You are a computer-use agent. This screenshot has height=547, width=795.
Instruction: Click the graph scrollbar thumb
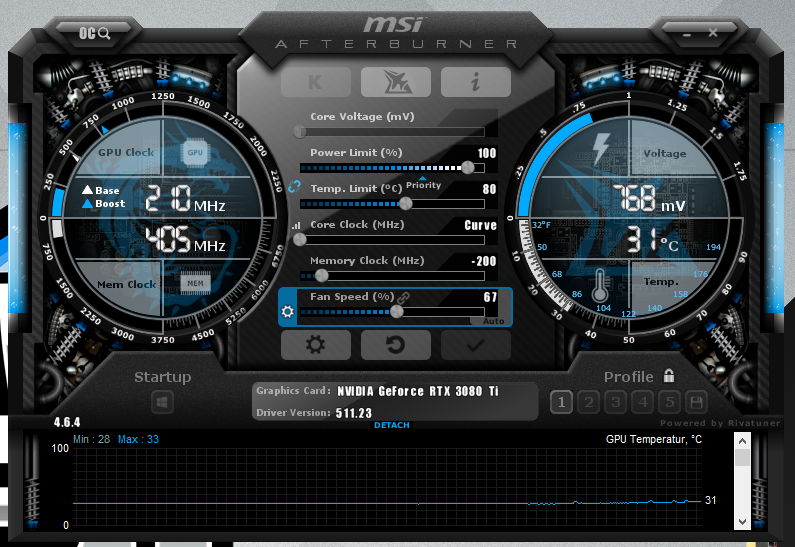[742, 458]
